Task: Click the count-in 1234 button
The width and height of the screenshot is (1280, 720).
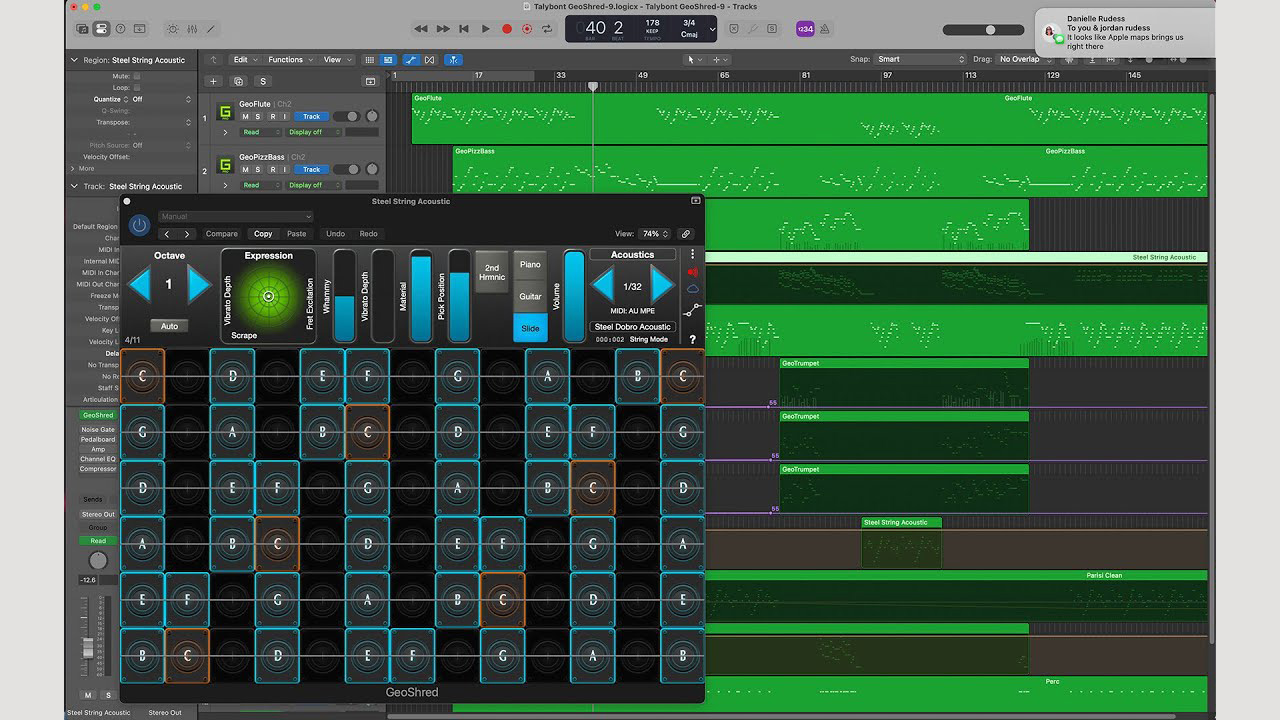Action: point(805,29)
